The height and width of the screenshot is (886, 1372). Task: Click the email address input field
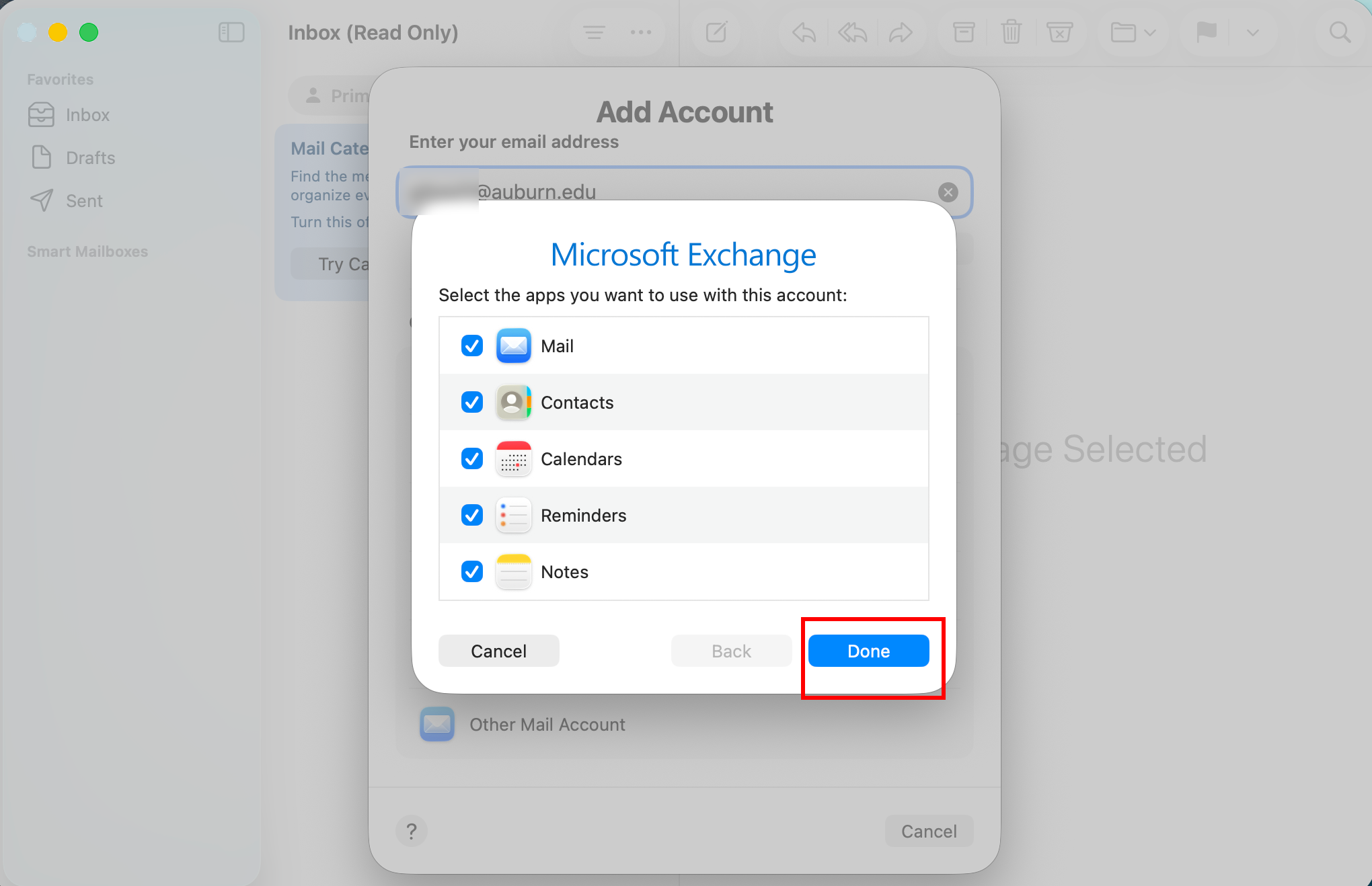(685, 192)
